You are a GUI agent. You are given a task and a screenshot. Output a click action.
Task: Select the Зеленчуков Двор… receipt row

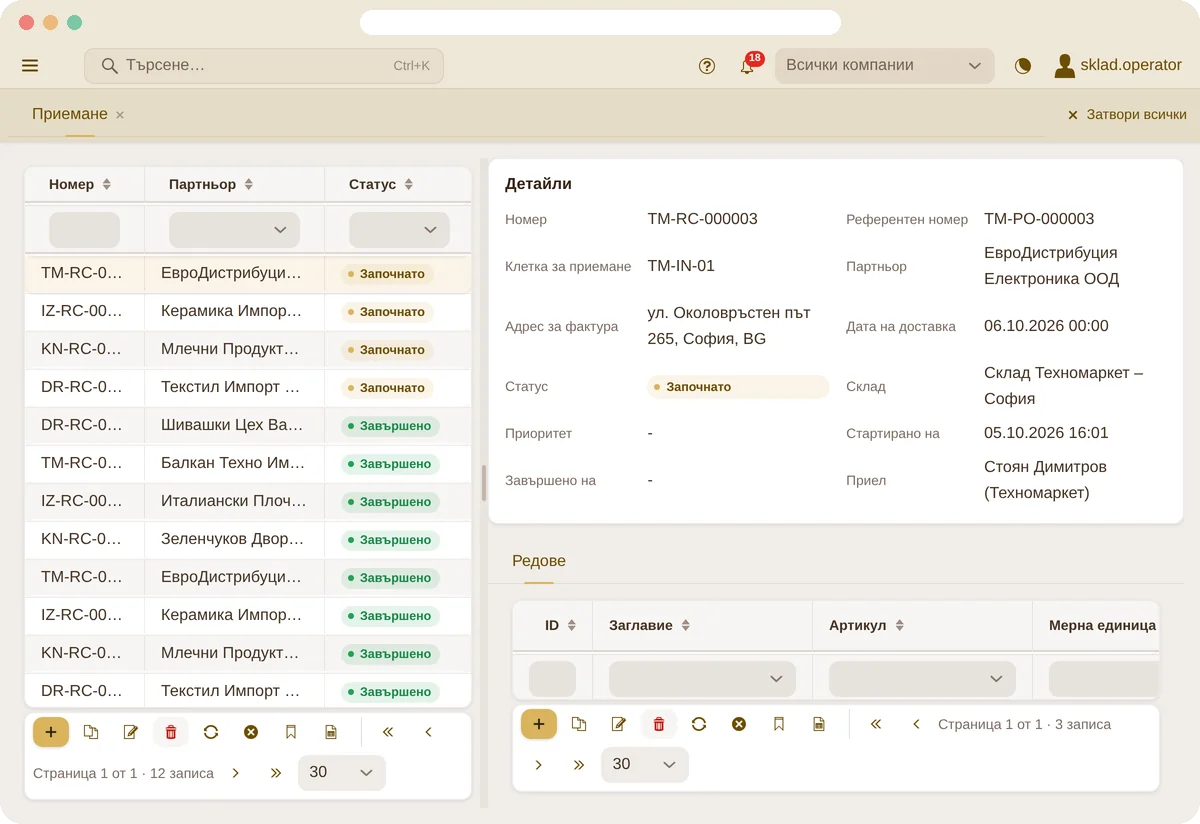coord(248,540)
